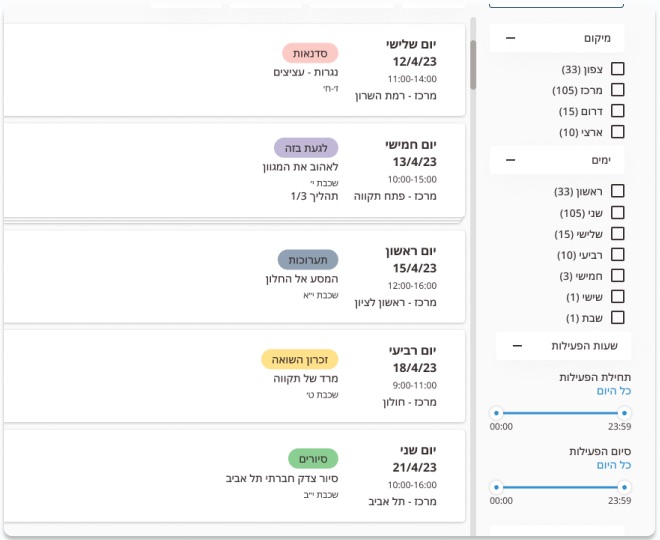Click the location מרכז - פתח תקווה

coord(395,196)
